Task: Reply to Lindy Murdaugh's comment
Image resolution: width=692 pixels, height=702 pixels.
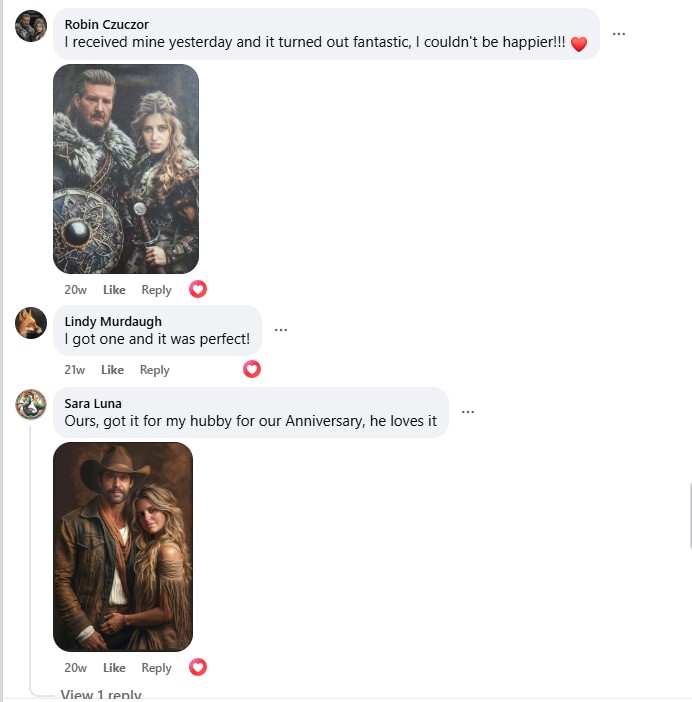Action: point(154,370)
